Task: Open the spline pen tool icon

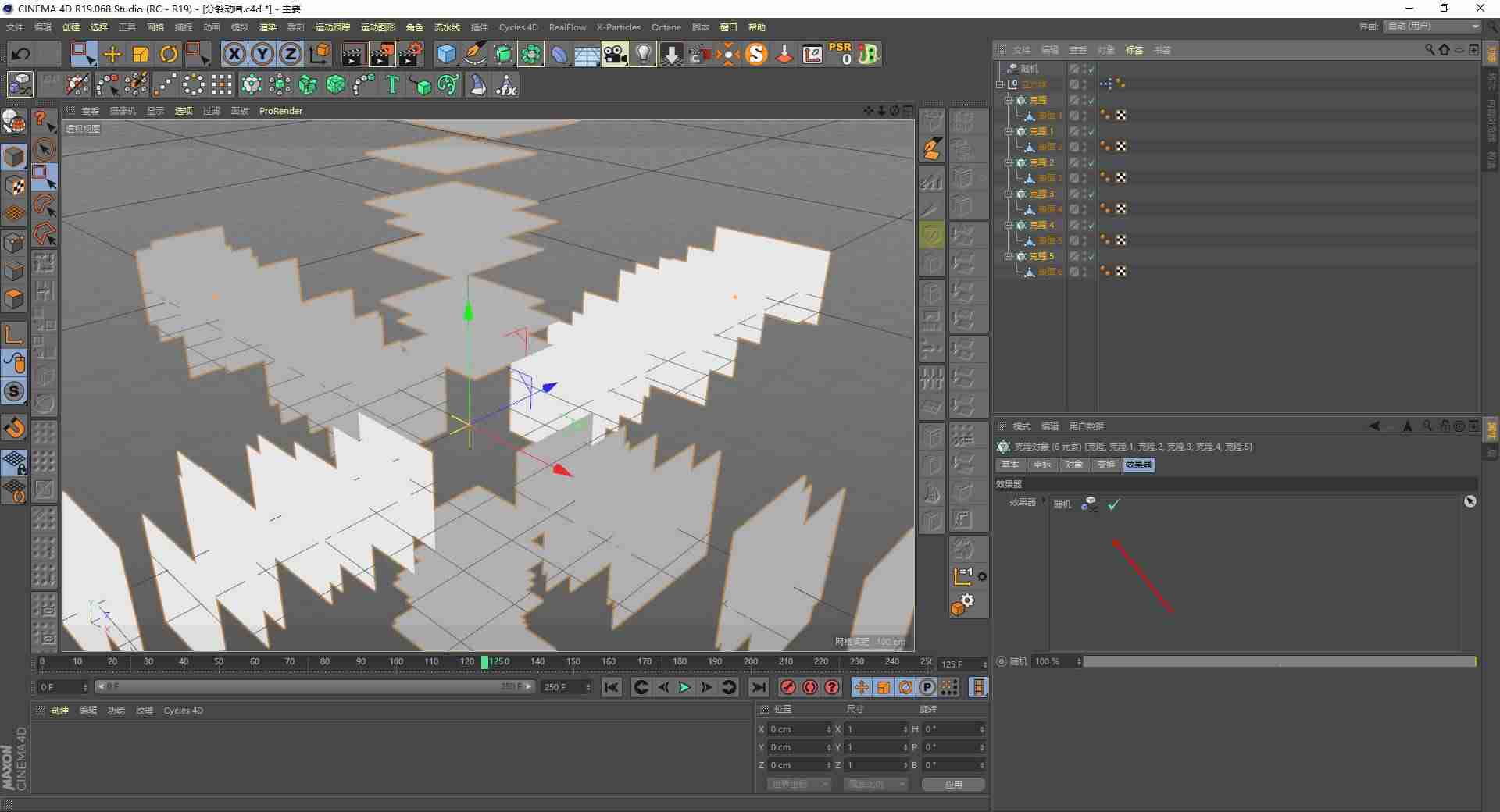Action: point(474,54)
